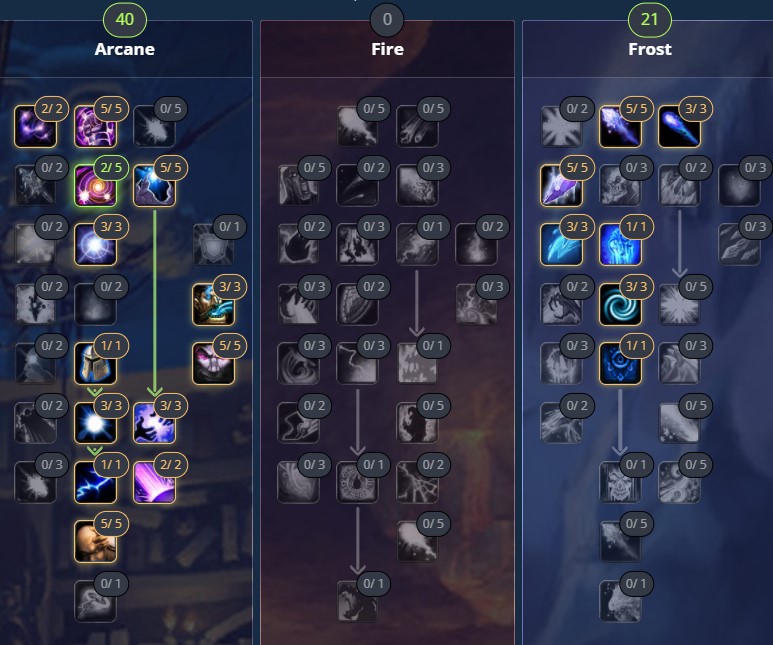Viewport: 773px width, 645px height.
Task: Select the Mind Mastery face talent at 5/5
Action: (95, 541)
